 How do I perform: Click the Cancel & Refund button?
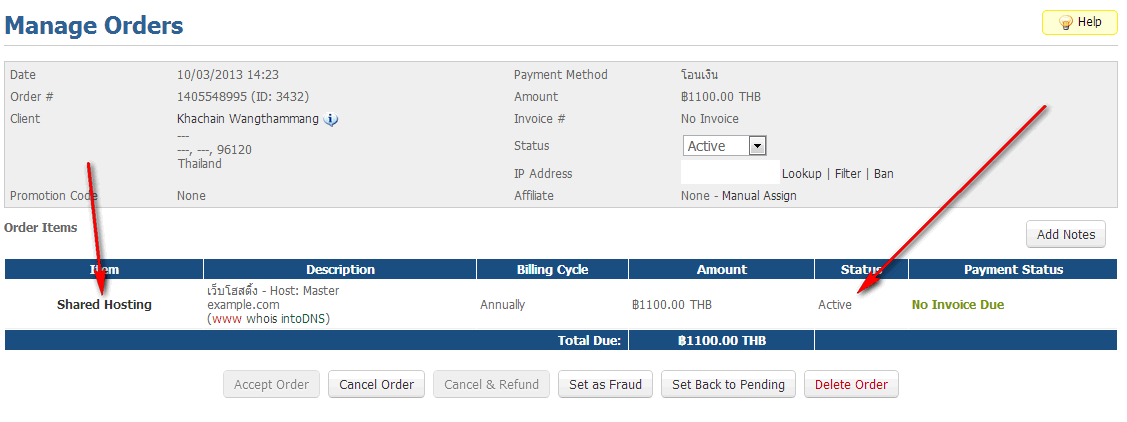[x=491, y=385]
